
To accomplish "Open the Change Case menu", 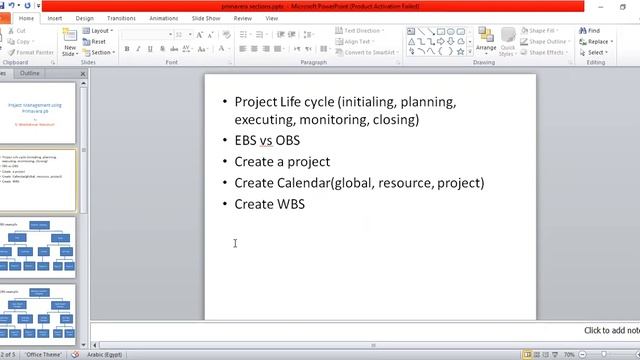I will tap(202, 49).
